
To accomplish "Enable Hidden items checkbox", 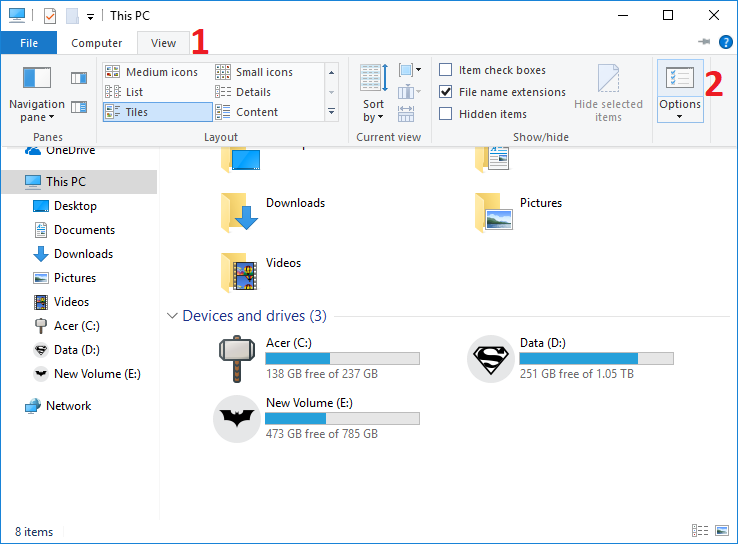I will [x=446, y=114].
